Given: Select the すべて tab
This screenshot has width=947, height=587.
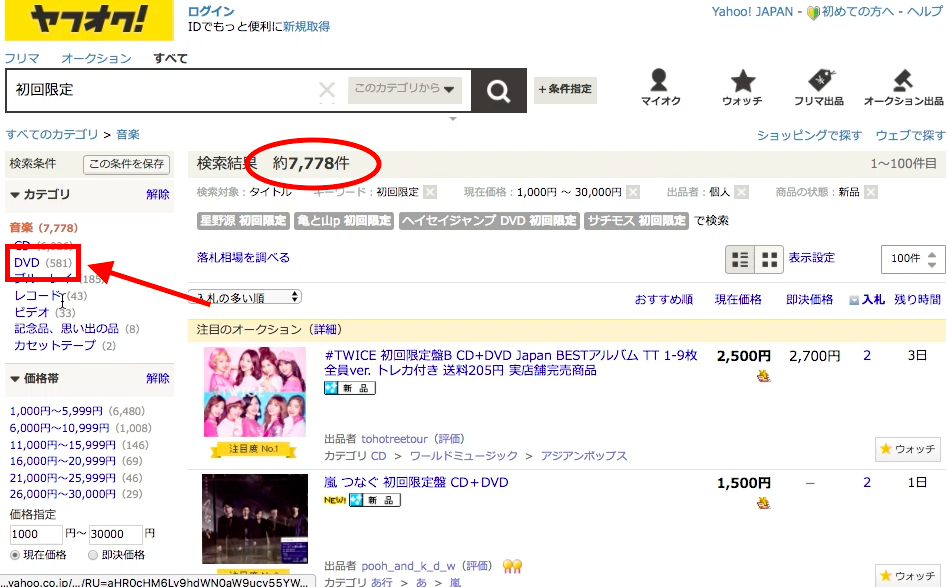Looking at the screenshot, I should click(x=170, y=59).
